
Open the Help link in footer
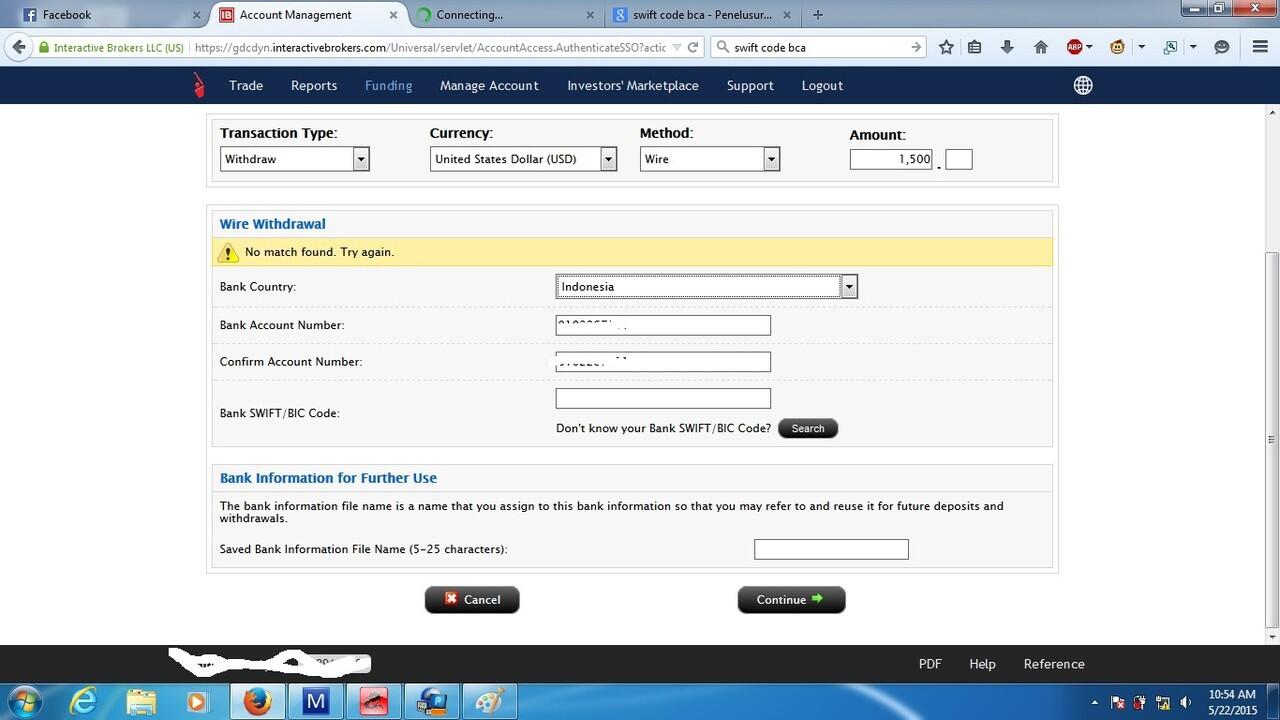point(982,664)
